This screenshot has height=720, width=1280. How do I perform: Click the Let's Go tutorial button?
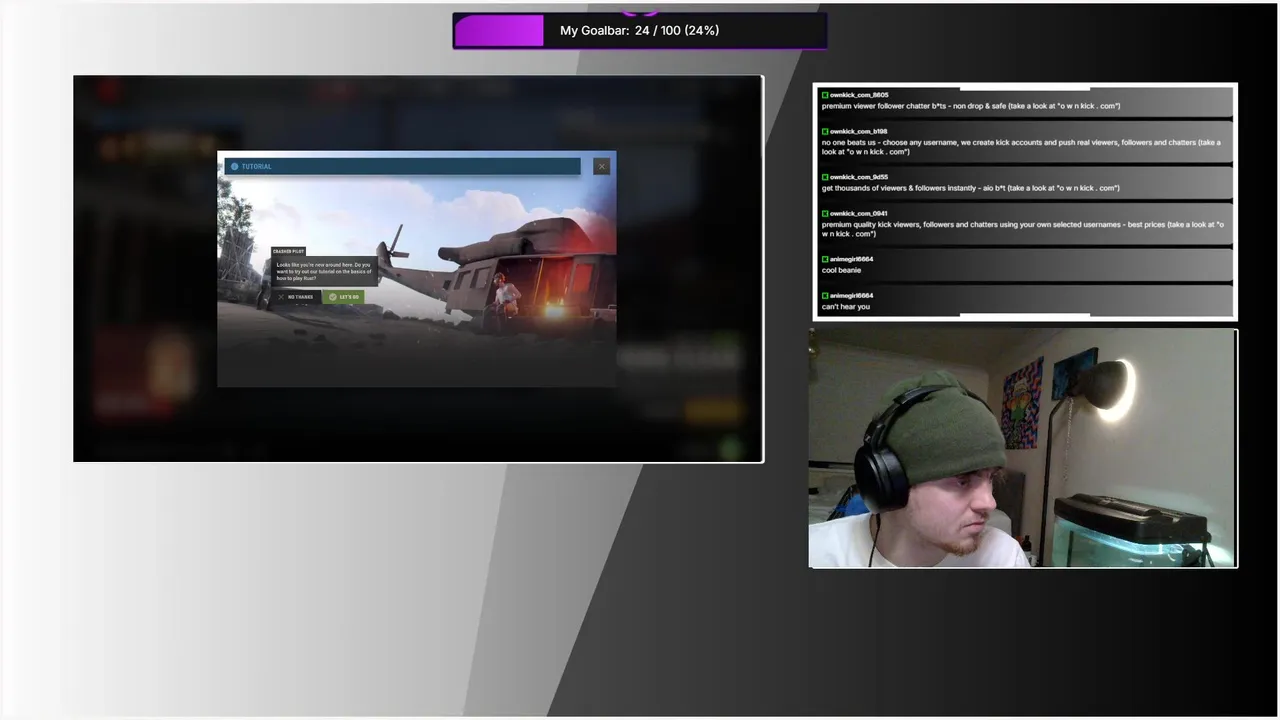[343, 297]
